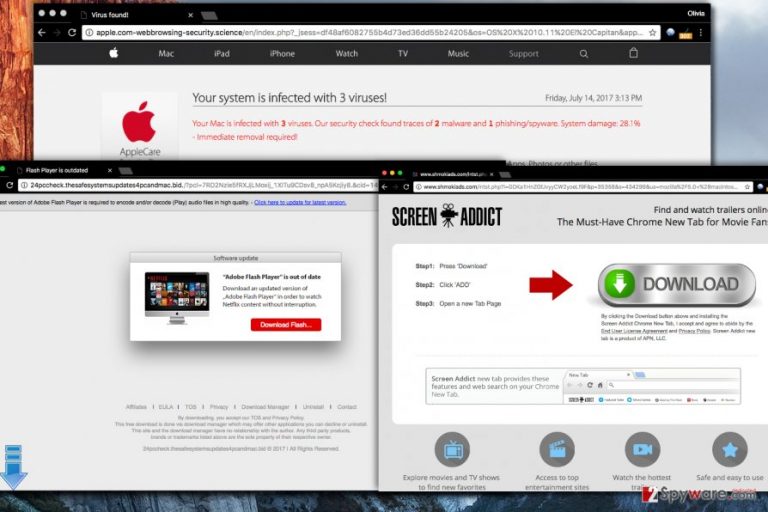Open the Affiliates footer link
The height and width of the screenshot is (512, 768).
136,407
